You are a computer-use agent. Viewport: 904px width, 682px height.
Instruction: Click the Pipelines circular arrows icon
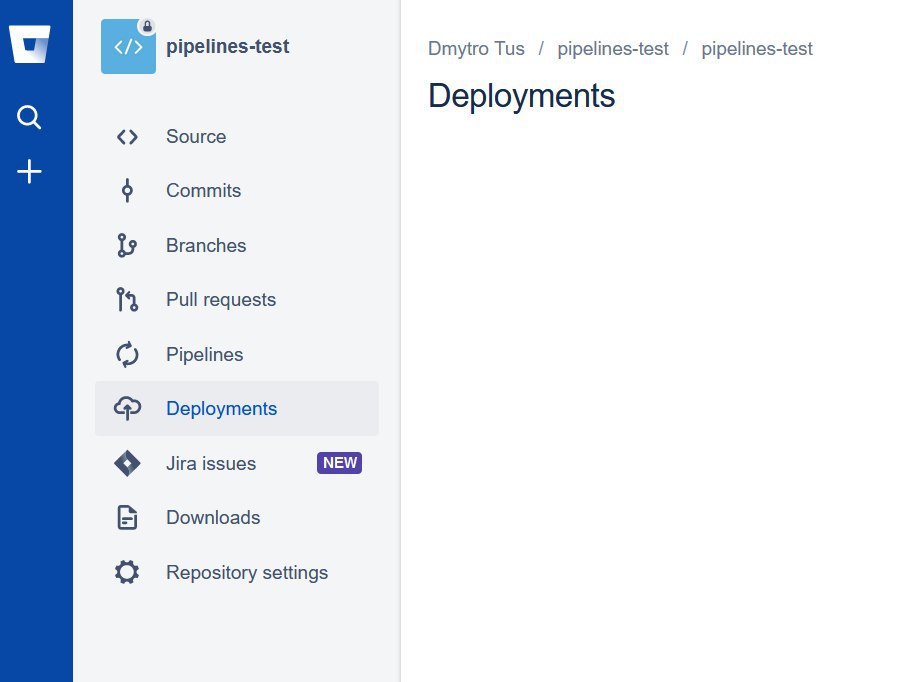pyautogui.click(x=127, y=354)
